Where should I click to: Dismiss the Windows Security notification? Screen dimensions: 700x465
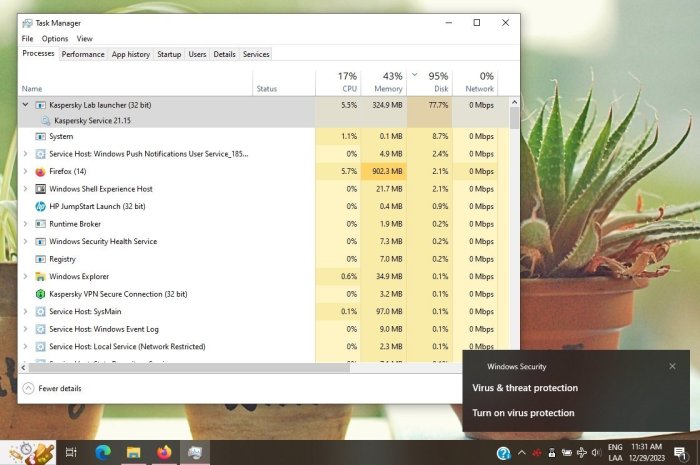672,366
